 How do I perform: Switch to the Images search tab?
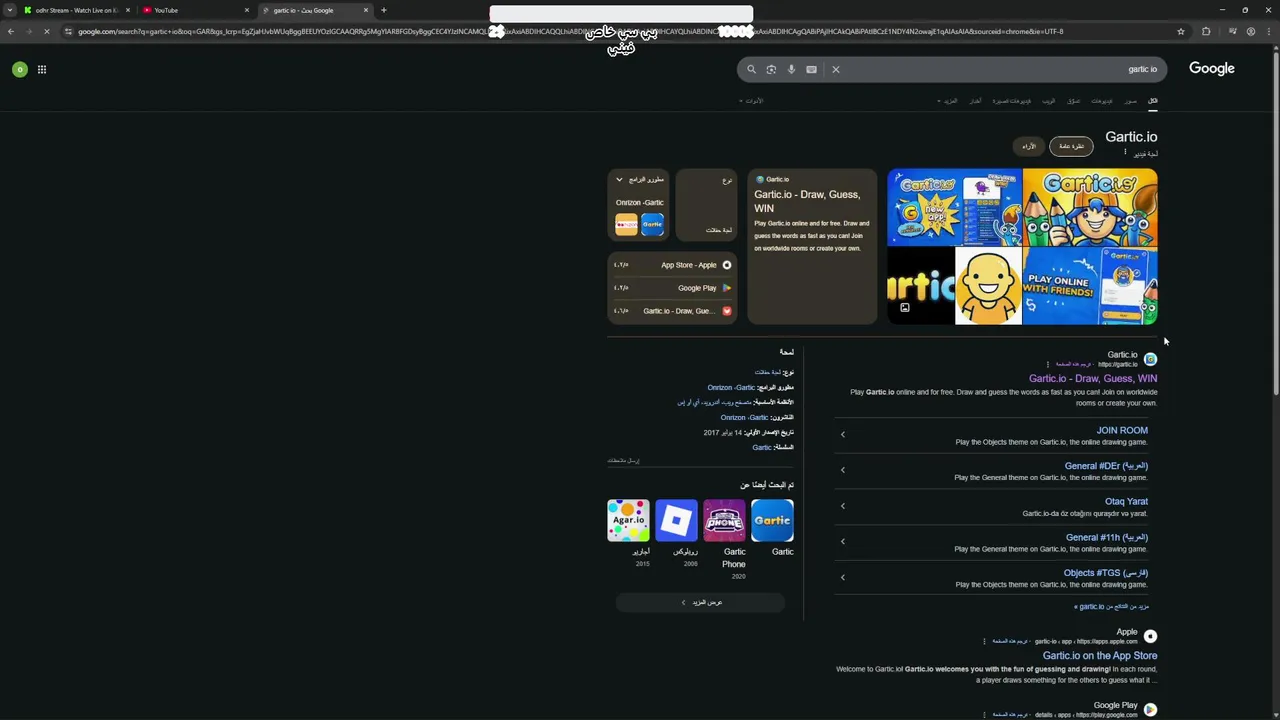(1130, 101)
